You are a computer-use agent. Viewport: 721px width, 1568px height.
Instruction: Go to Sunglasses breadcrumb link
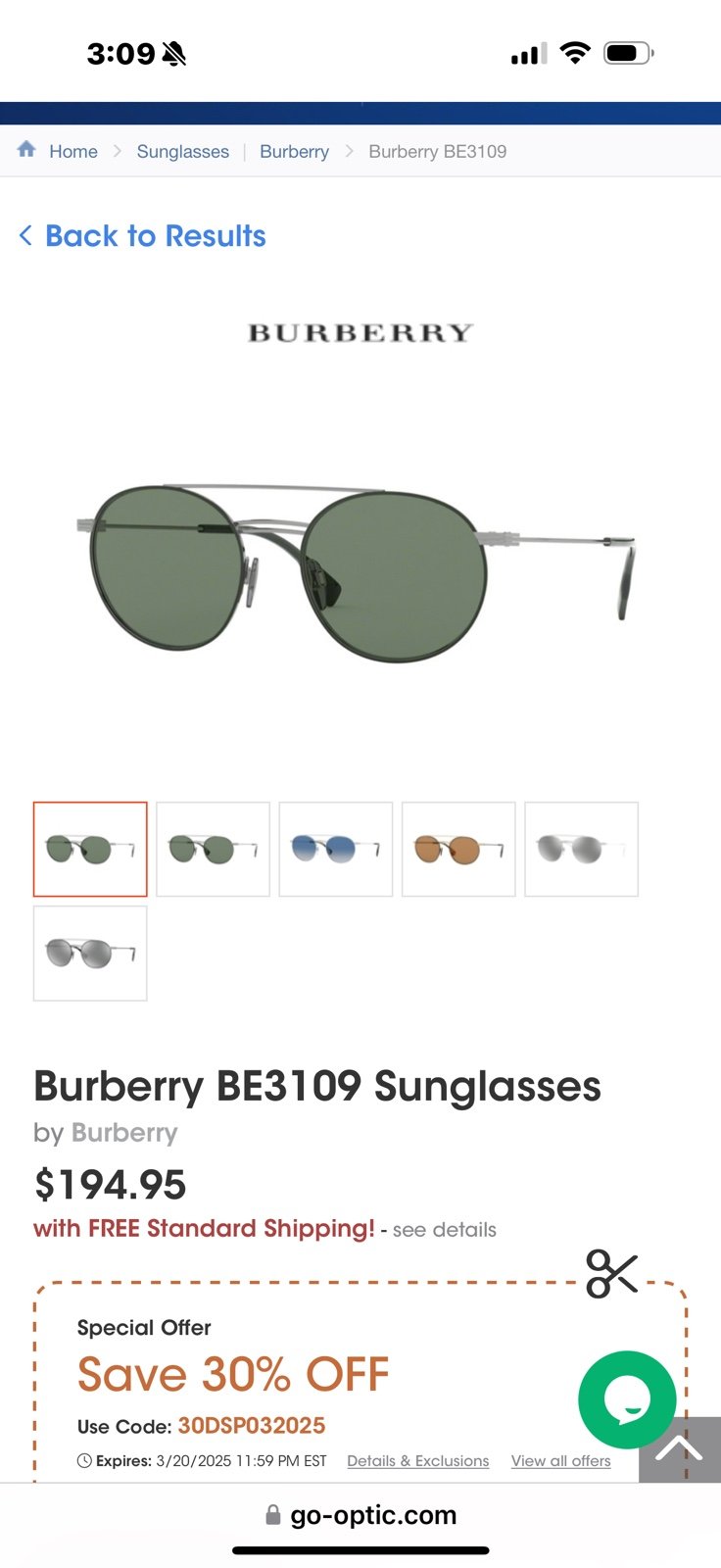183,151
